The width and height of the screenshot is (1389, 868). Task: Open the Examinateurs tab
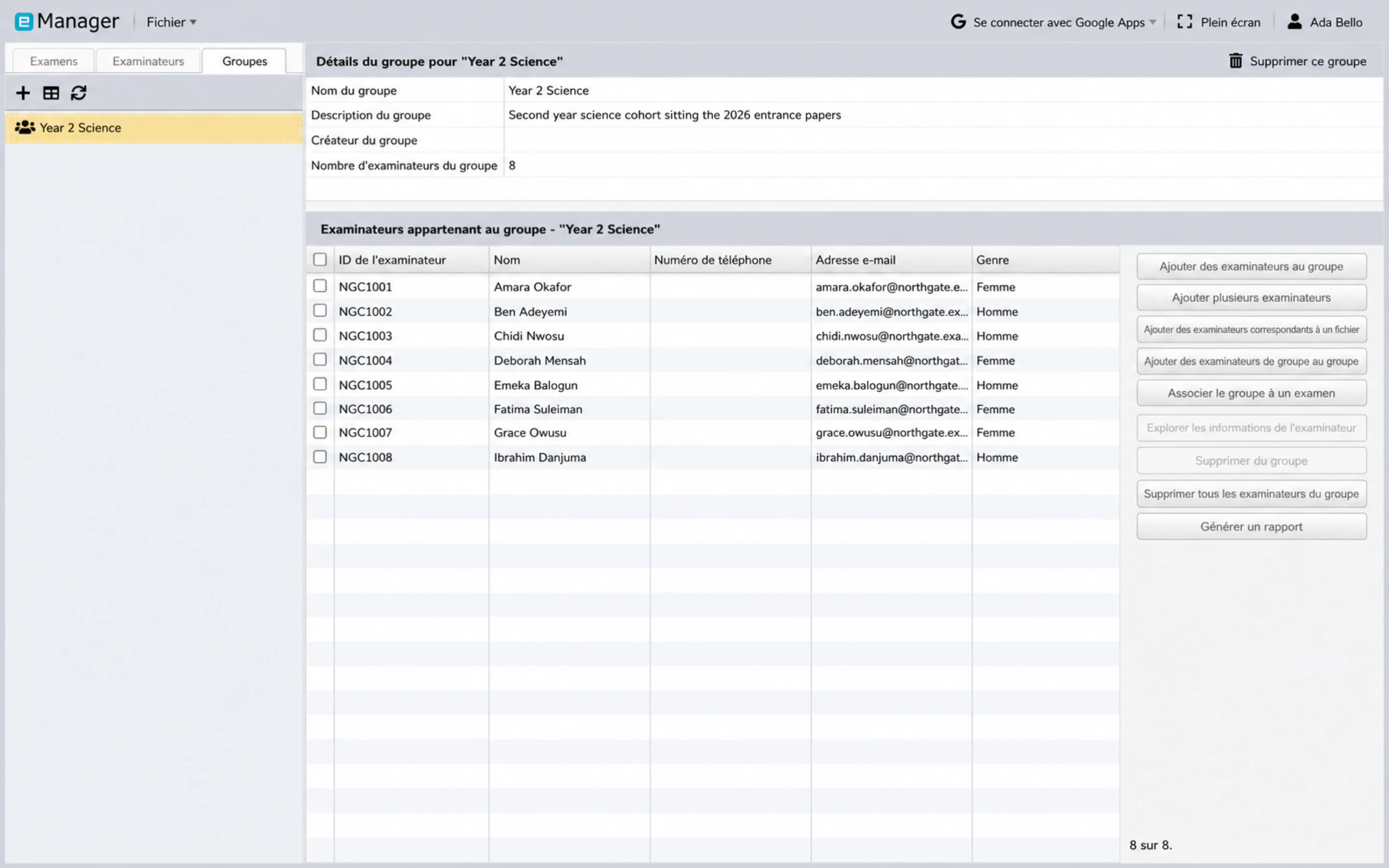148,61
